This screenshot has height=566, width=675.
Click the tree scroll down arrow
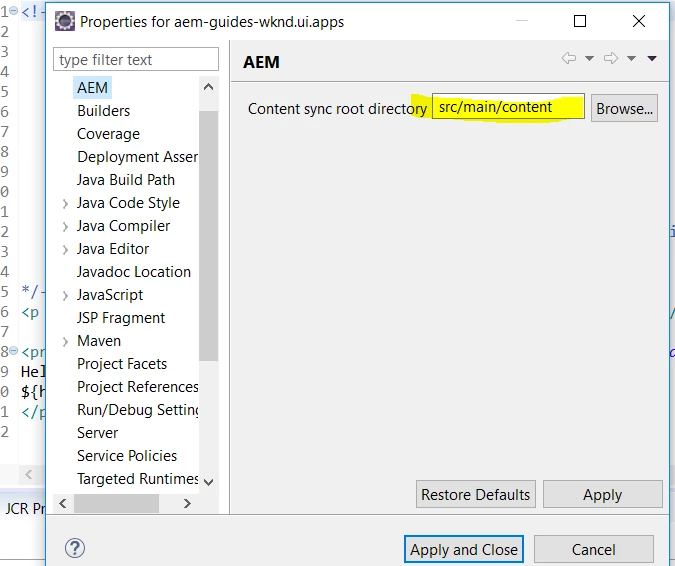pyautogui.click(x=208, y=482)
